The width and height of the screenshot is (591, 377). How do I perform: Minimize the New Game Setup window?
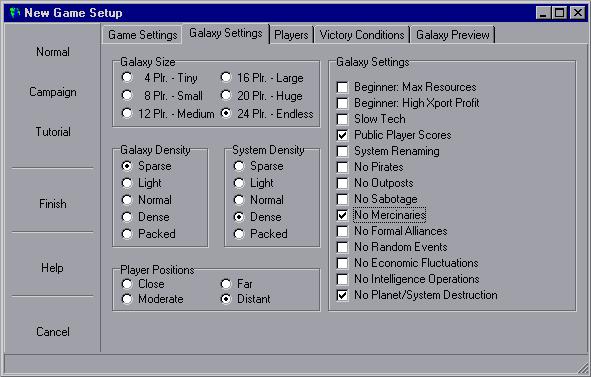click(543, 13)
